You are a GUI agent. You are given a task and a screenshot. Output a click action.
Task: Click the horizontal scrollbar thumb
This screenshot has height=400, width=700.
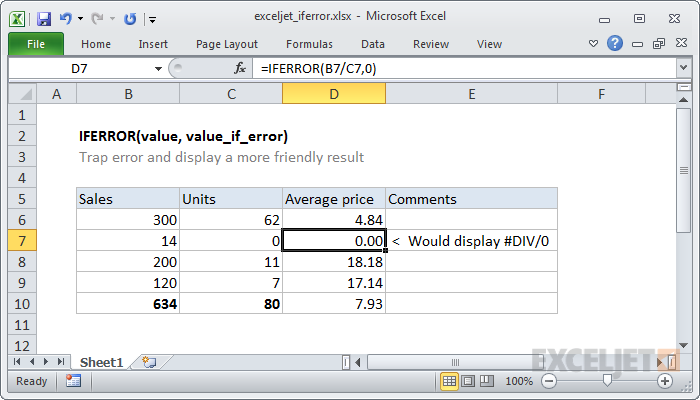pos(455,362)
